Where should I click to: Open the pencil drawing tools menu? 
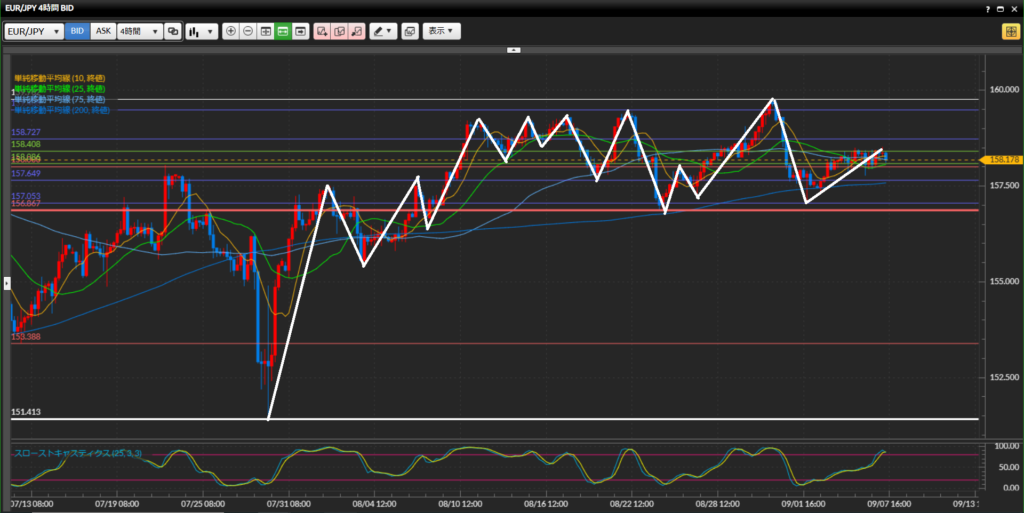coord(383,31)
